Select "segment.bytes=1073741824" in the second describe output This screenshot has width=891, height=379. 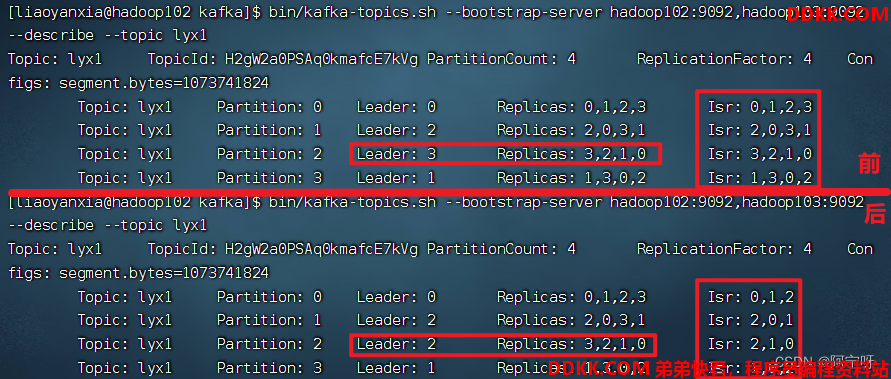164,273
